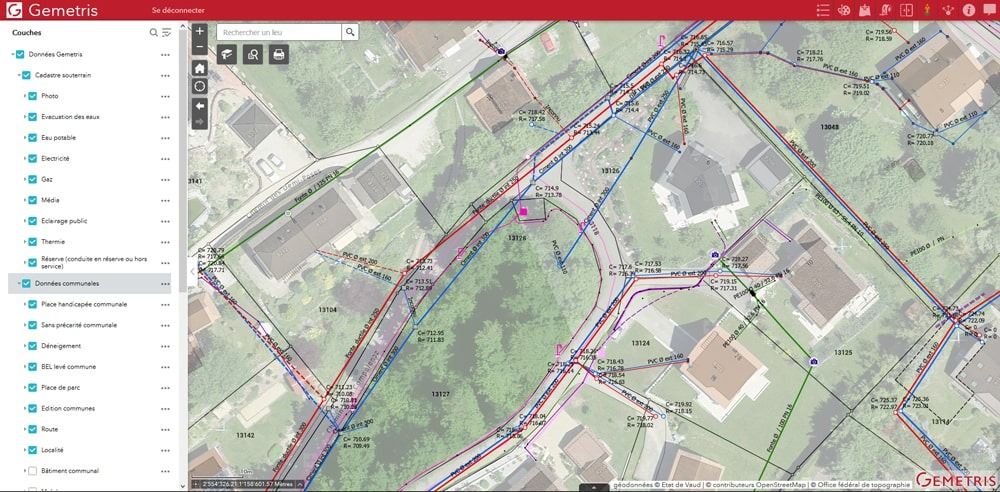This screenshot has height=492, width=1000.
Task: Go to previous map extent arrow
Action: tap(200, 105)
